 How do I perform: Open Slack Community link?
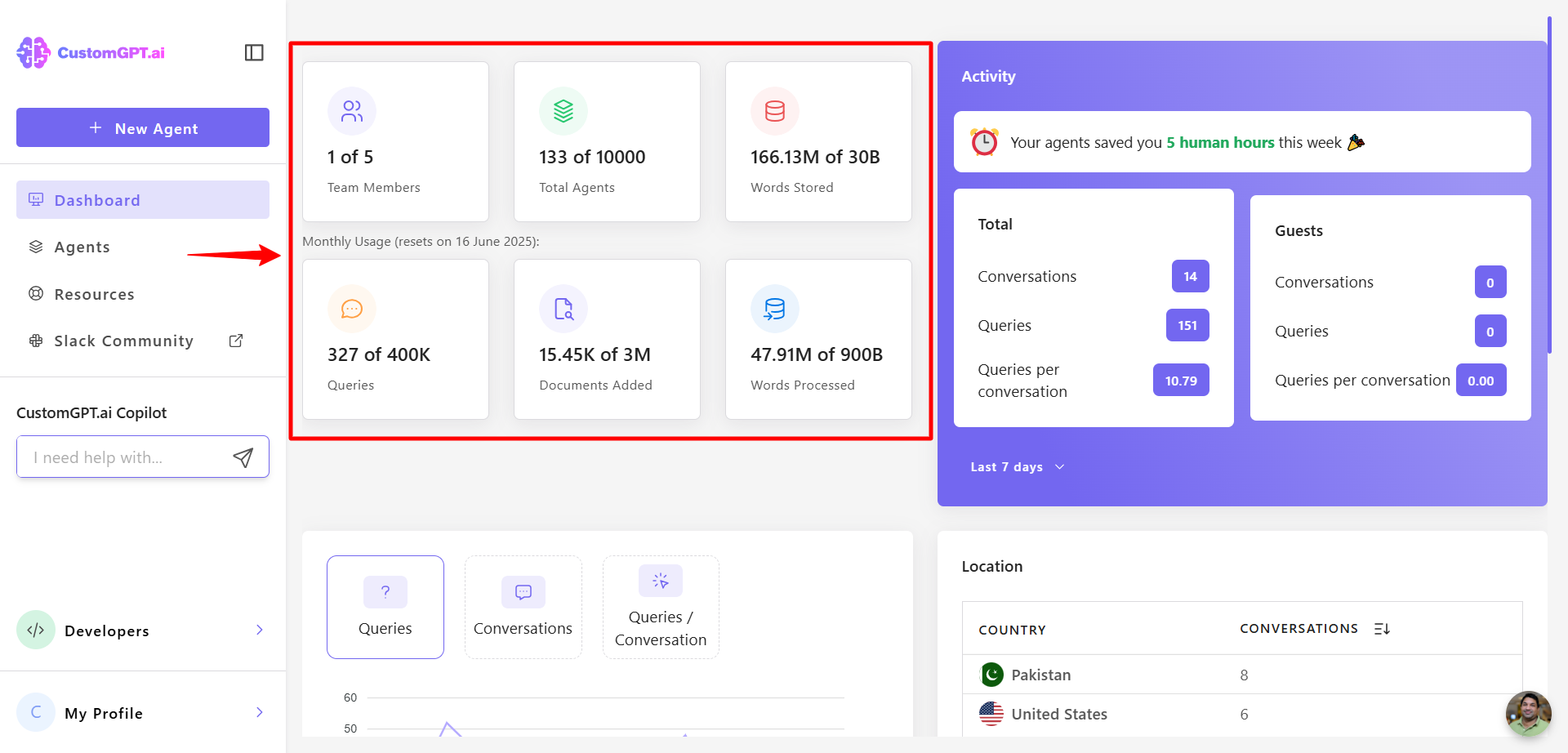(x=143, y=341)
